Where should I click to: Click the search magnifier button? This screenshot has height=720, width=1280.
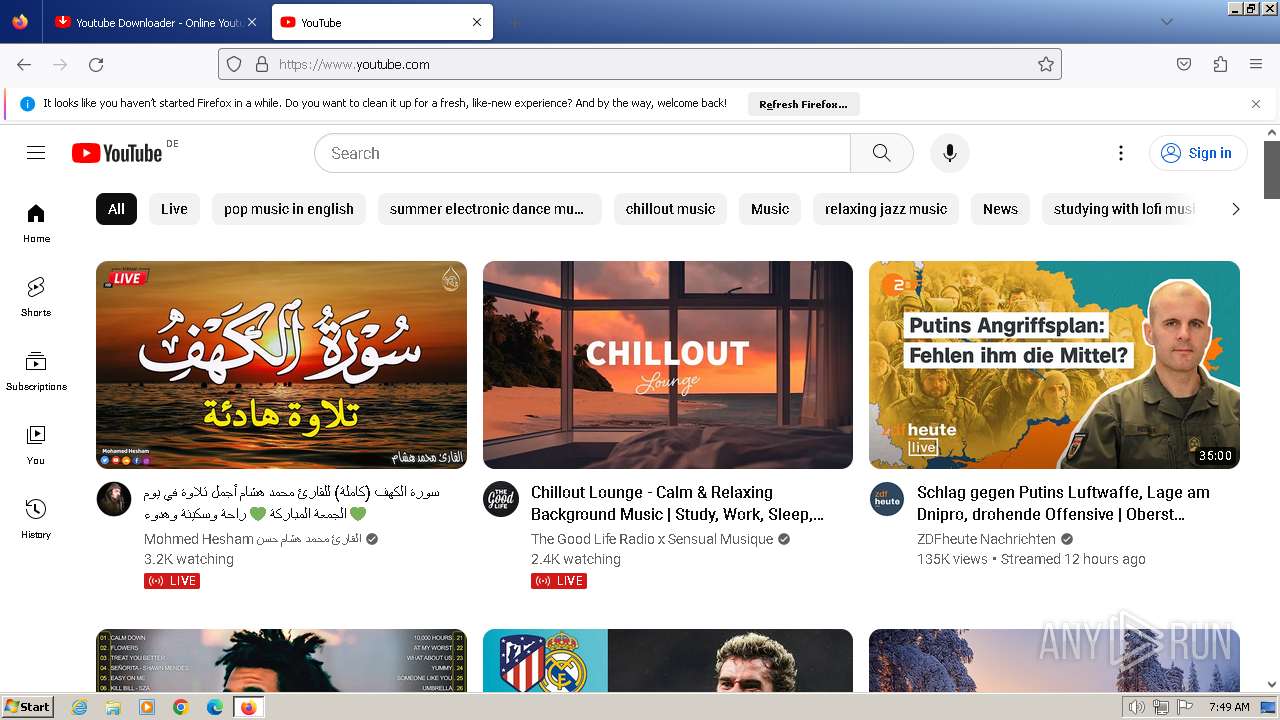point(881,153)
